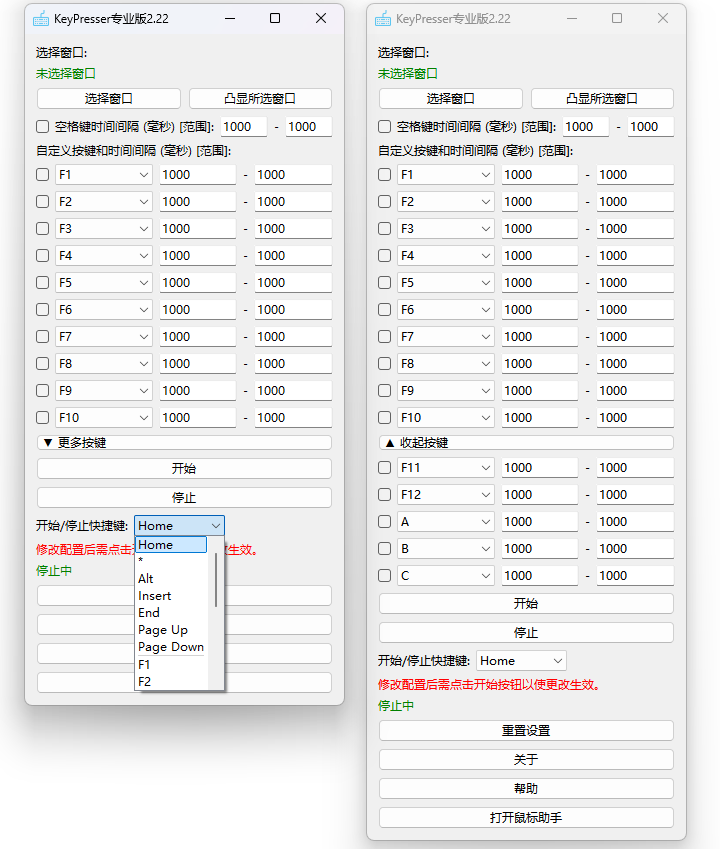The image size is (720, 849).
Task: Choose Page Down in the hotkey list
Action: tap(171, 647)
